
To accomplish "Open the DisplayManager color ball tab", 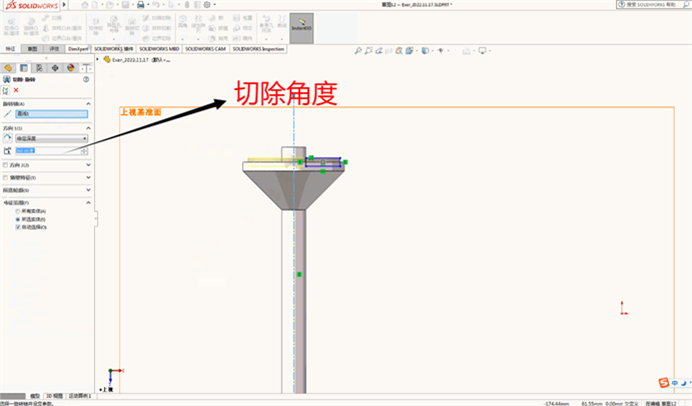I will point(71,68).
